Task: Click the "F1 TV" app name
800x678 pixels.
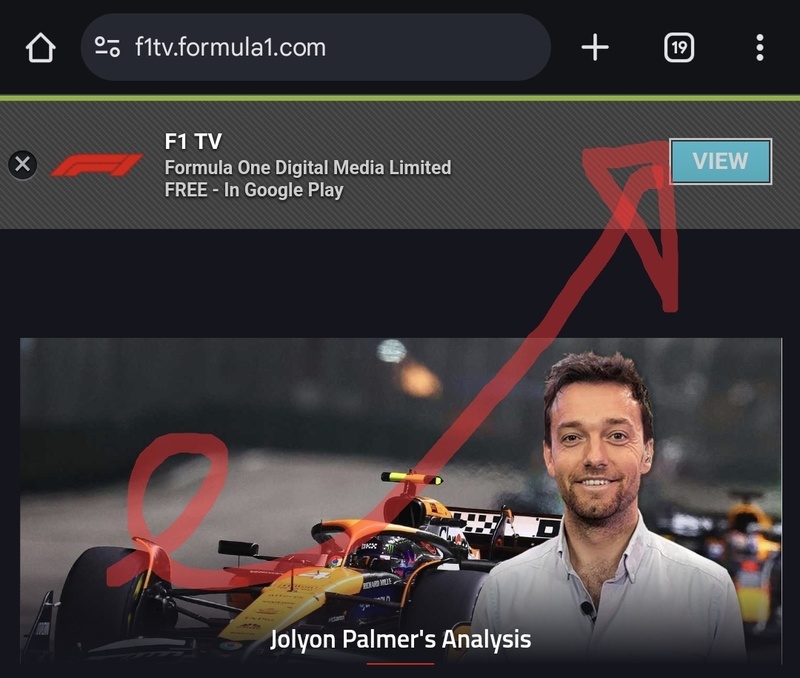Action: click(x=193, y=142)
